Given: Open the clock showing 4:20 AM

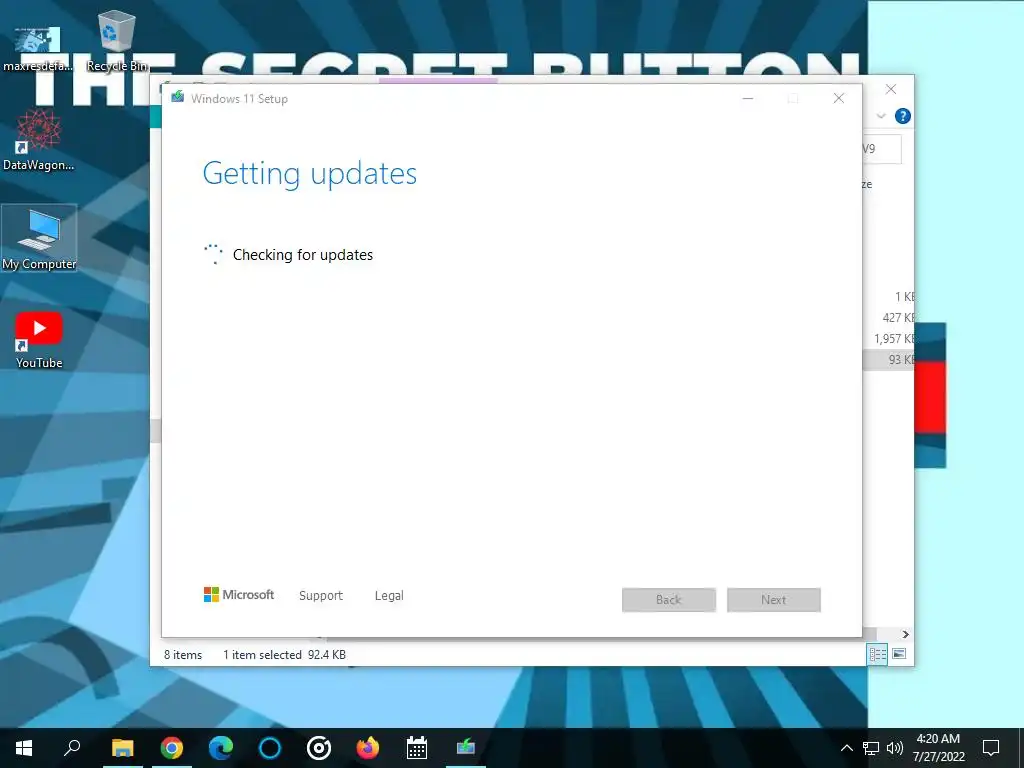Looking at the screenshot, I should pyautogui.click(x=938, y=748).
